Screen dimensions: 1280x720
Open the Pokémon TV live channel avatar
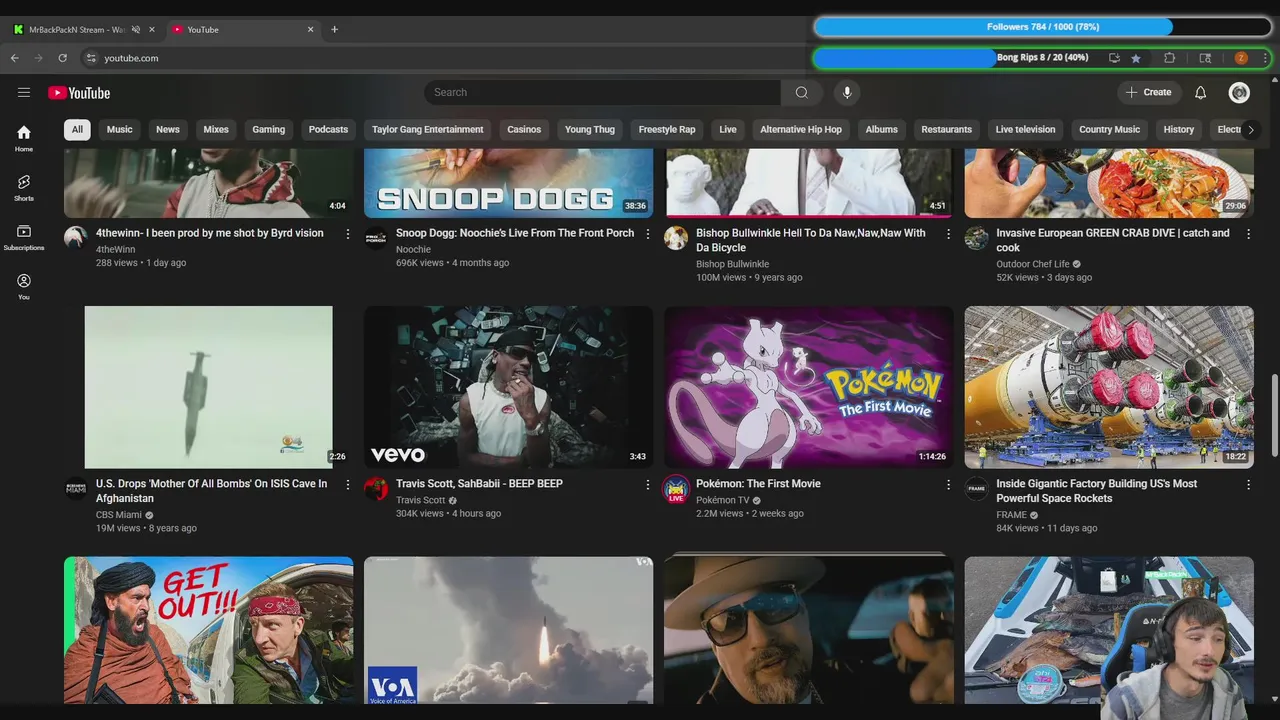tap(676, 489)
